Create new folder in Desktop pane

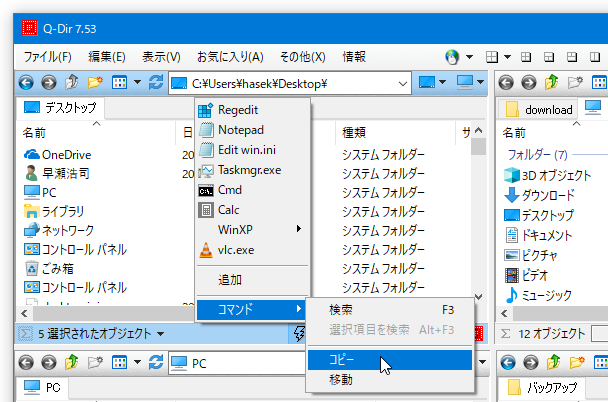click(x=95, y=83)
